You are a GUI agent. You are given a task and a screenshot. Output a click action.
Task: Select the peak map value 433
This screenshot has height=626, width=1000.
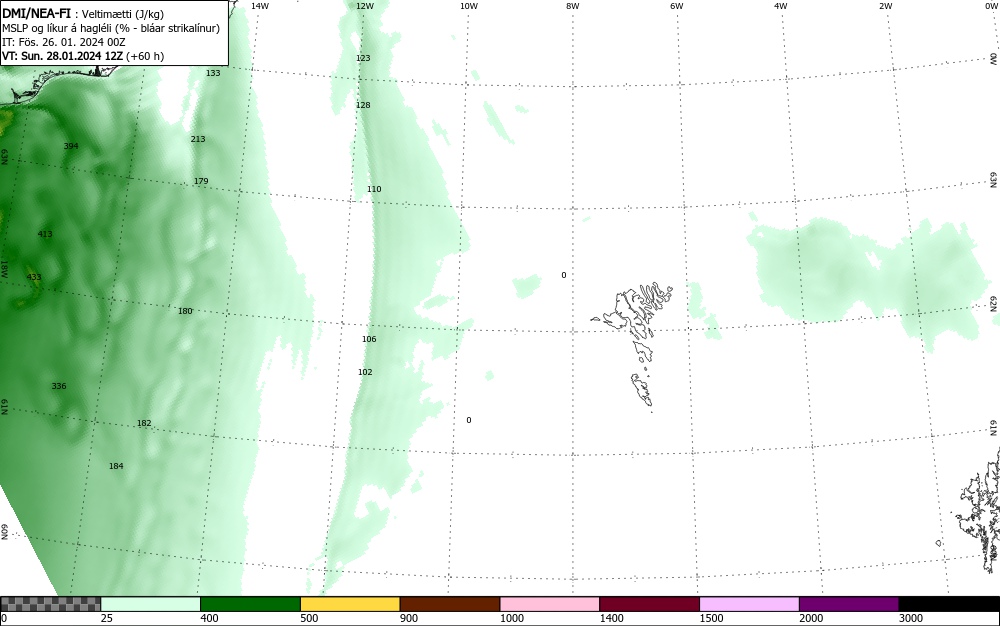point(34,277)
